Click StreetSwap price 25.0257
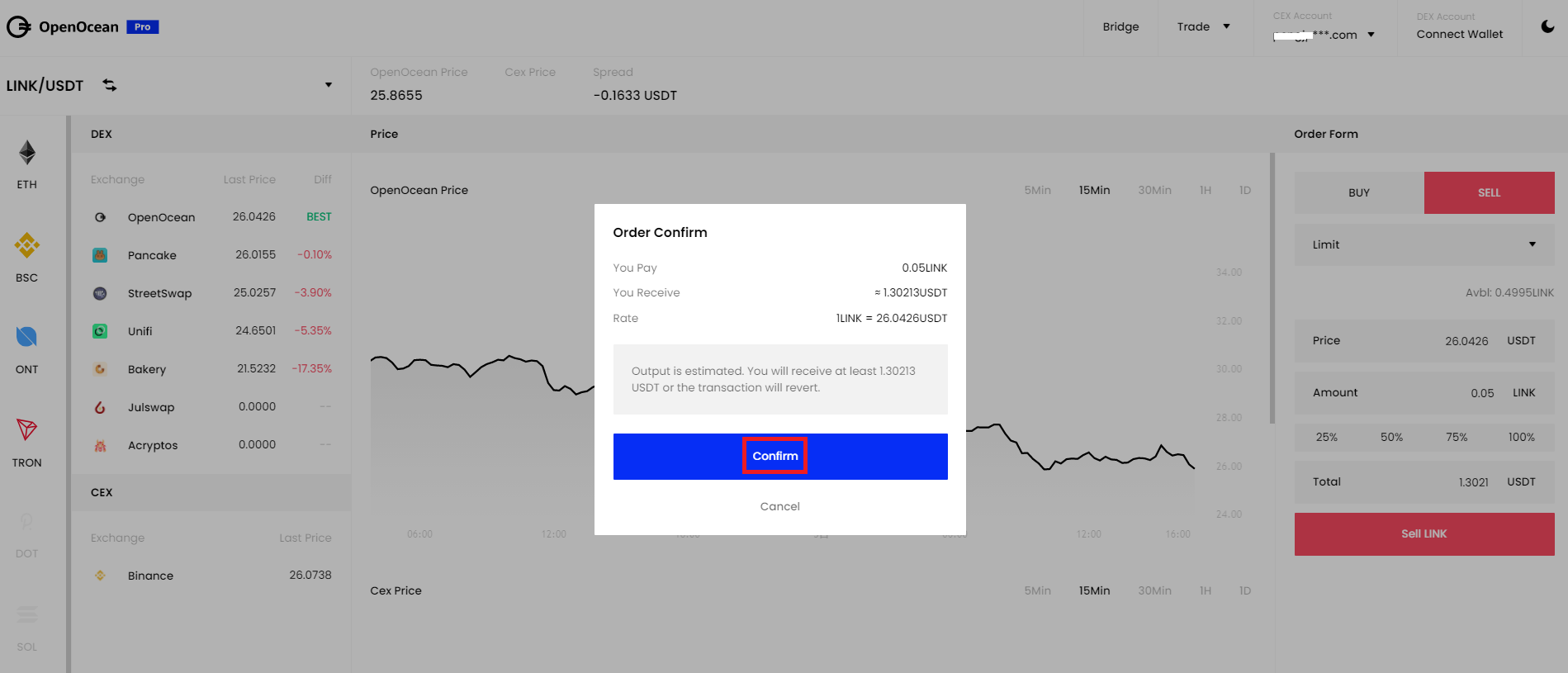The height and width of the screenshot is (673, 1568). (254, 292)
